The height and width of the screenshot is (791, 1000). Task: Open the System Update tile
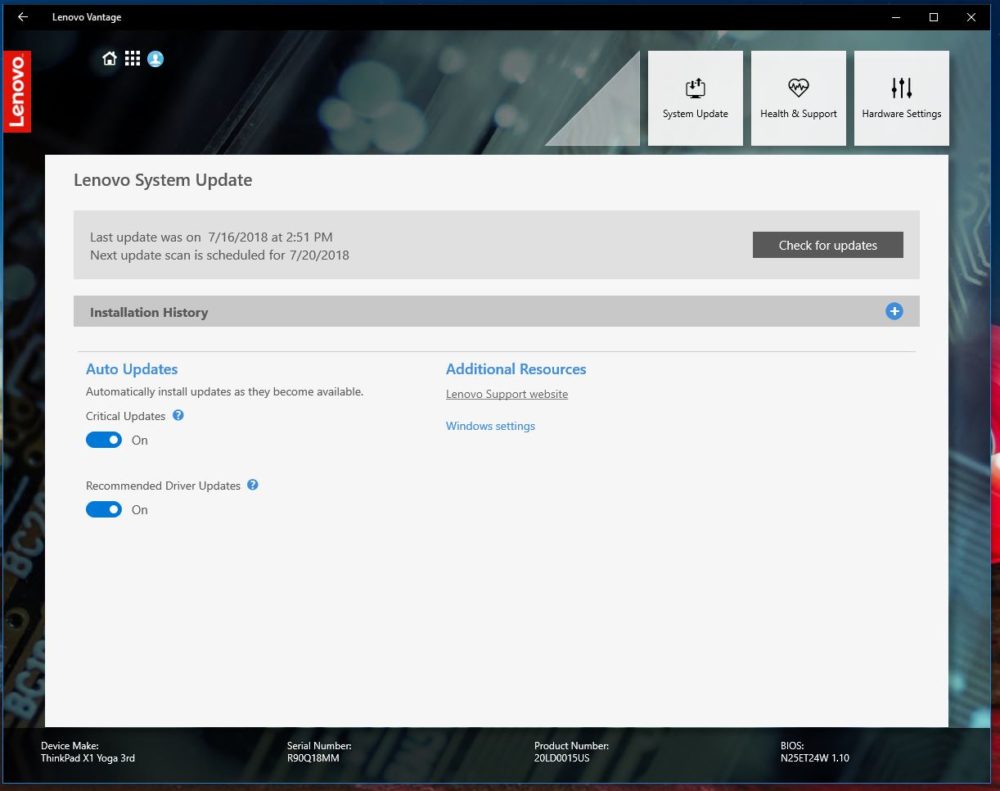(x=695, y=98)
